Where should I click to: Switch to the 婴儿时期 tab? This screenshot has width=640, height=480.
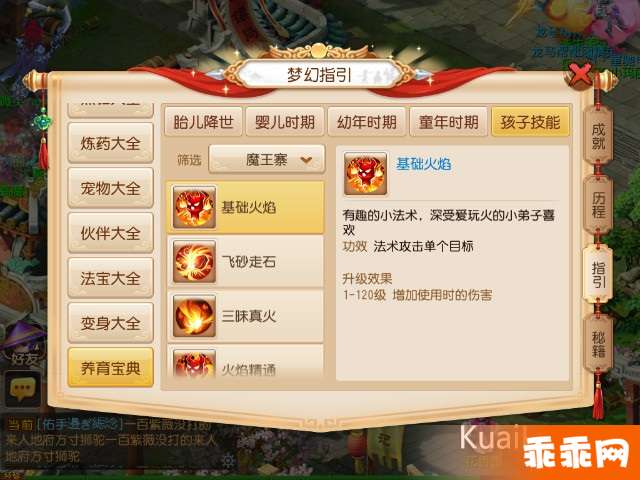tap(285, 122)
